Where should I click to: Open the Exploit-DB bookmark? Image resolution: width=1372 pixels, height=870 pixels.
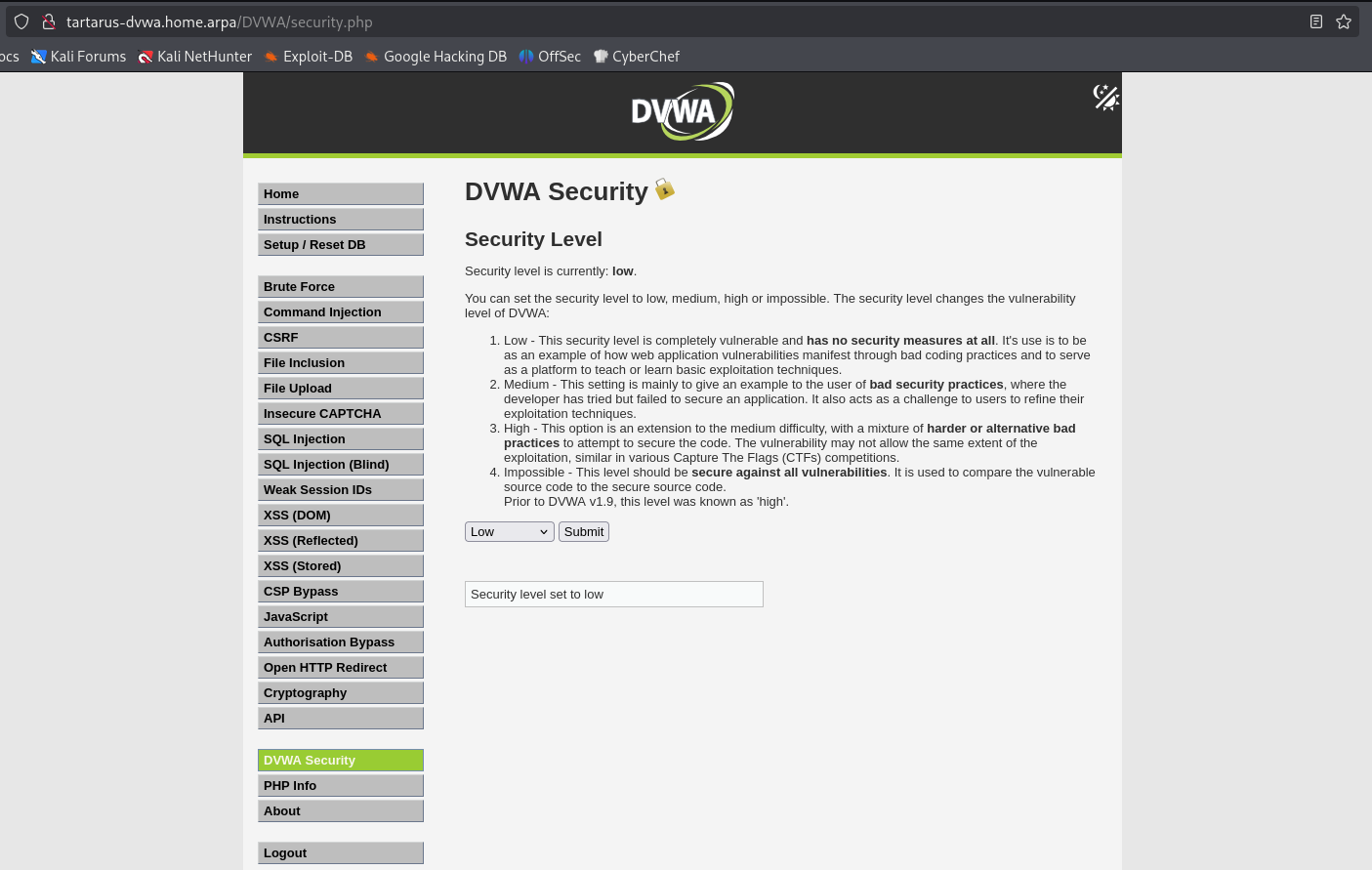click(308, 57)
